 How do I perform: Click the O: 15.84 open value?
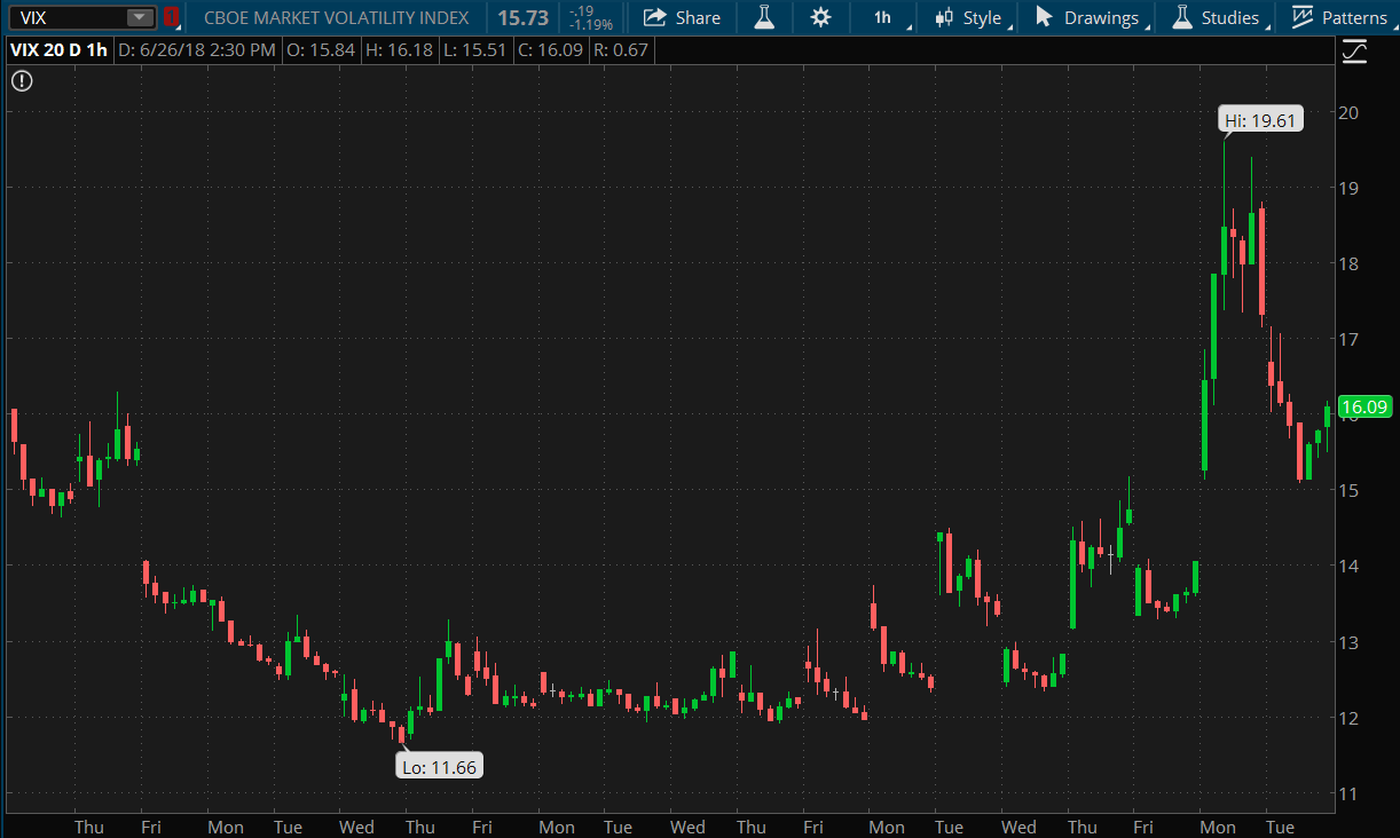point(320,50)
